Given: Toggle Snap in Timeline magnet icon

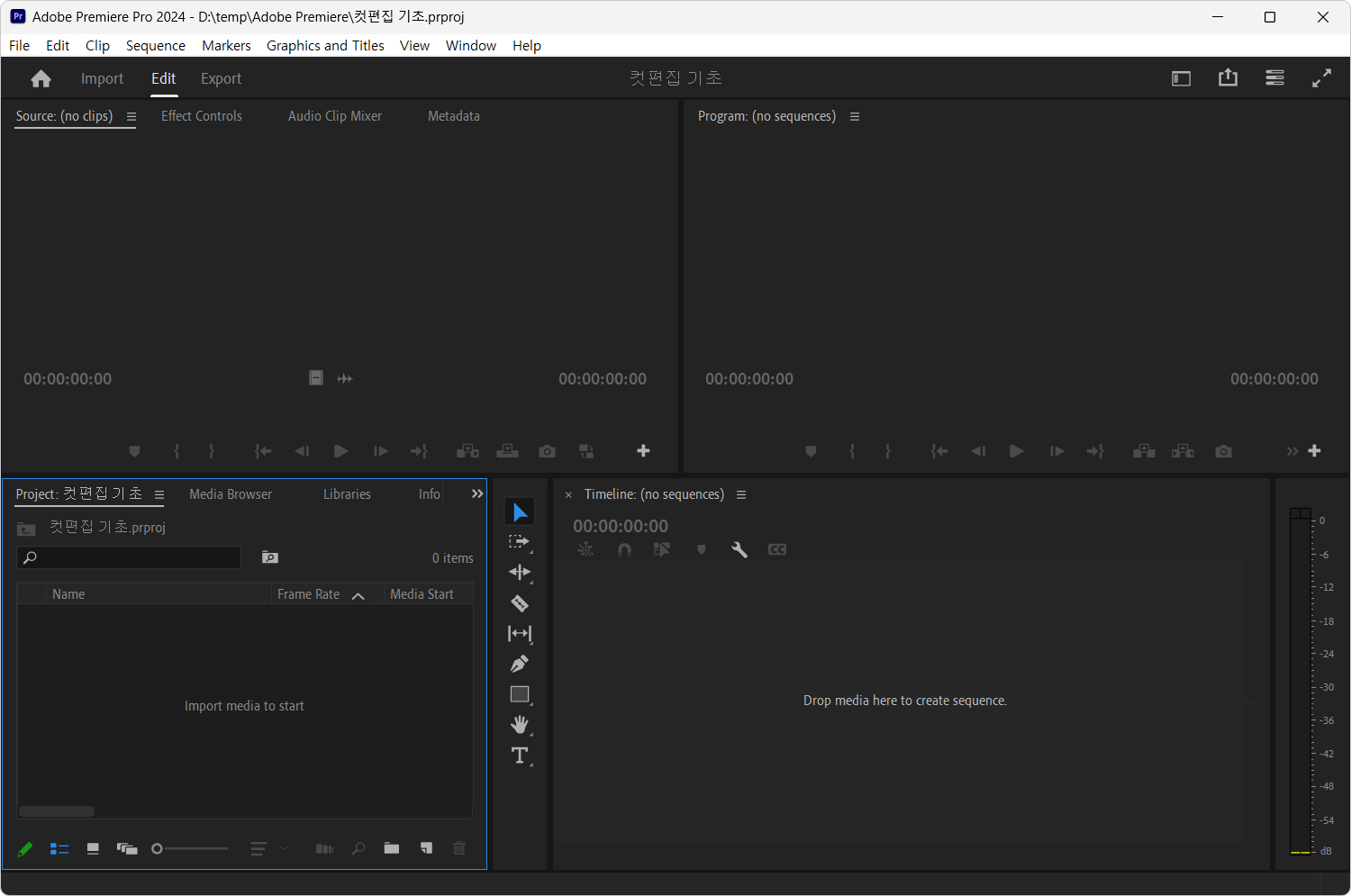Looking at the screenshot, I should tap(624, 549).
